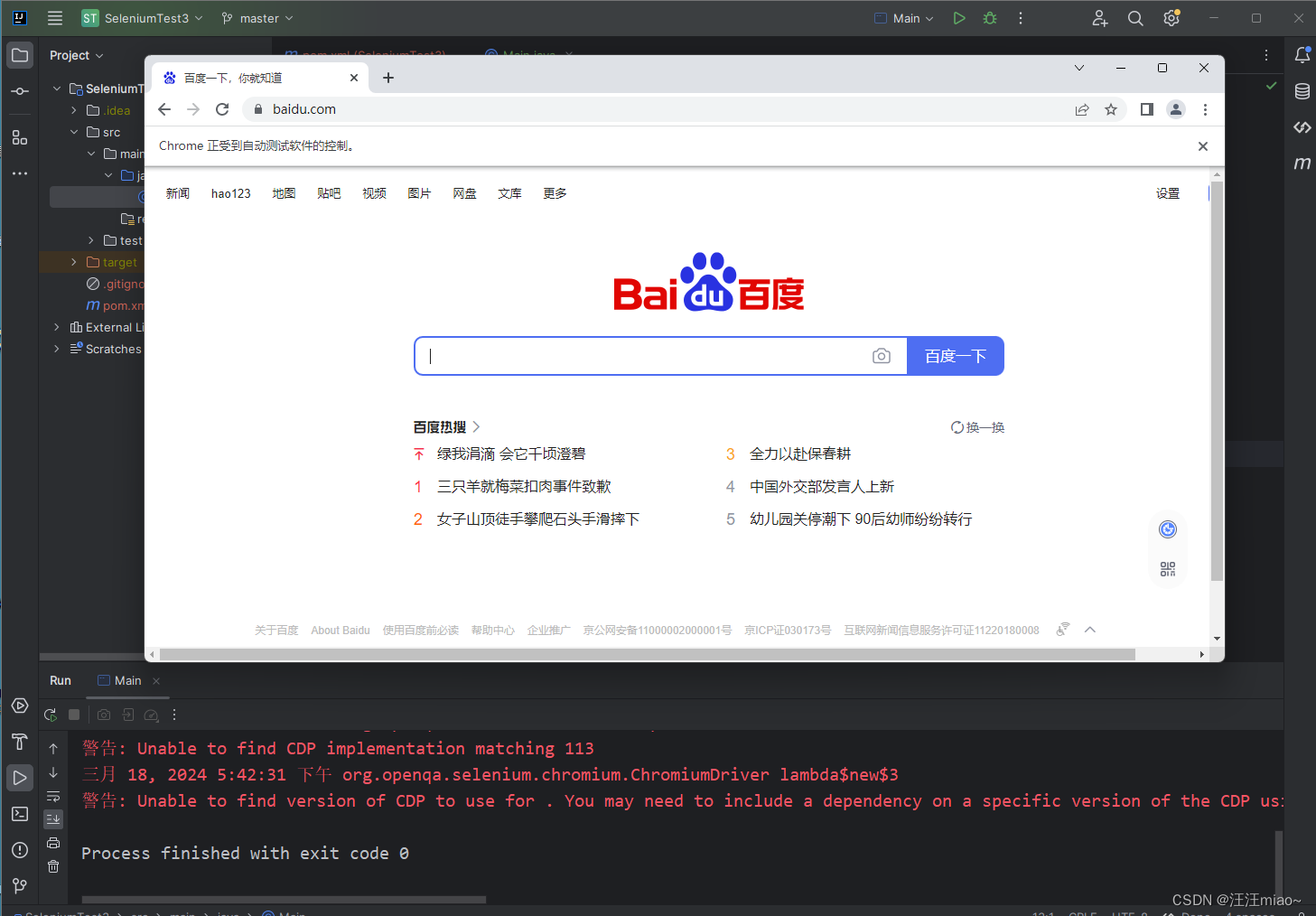Open Baidu 地图 link
1316x916 pixels.
pos(285,193)
